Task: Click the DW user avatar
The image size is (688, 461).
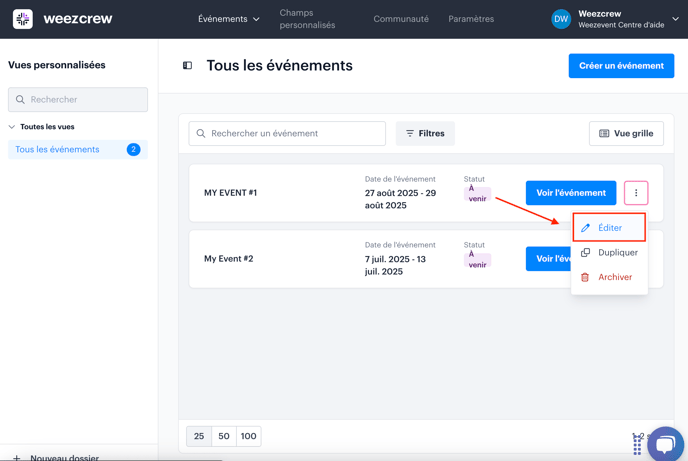Action: (x=561, y=19)
